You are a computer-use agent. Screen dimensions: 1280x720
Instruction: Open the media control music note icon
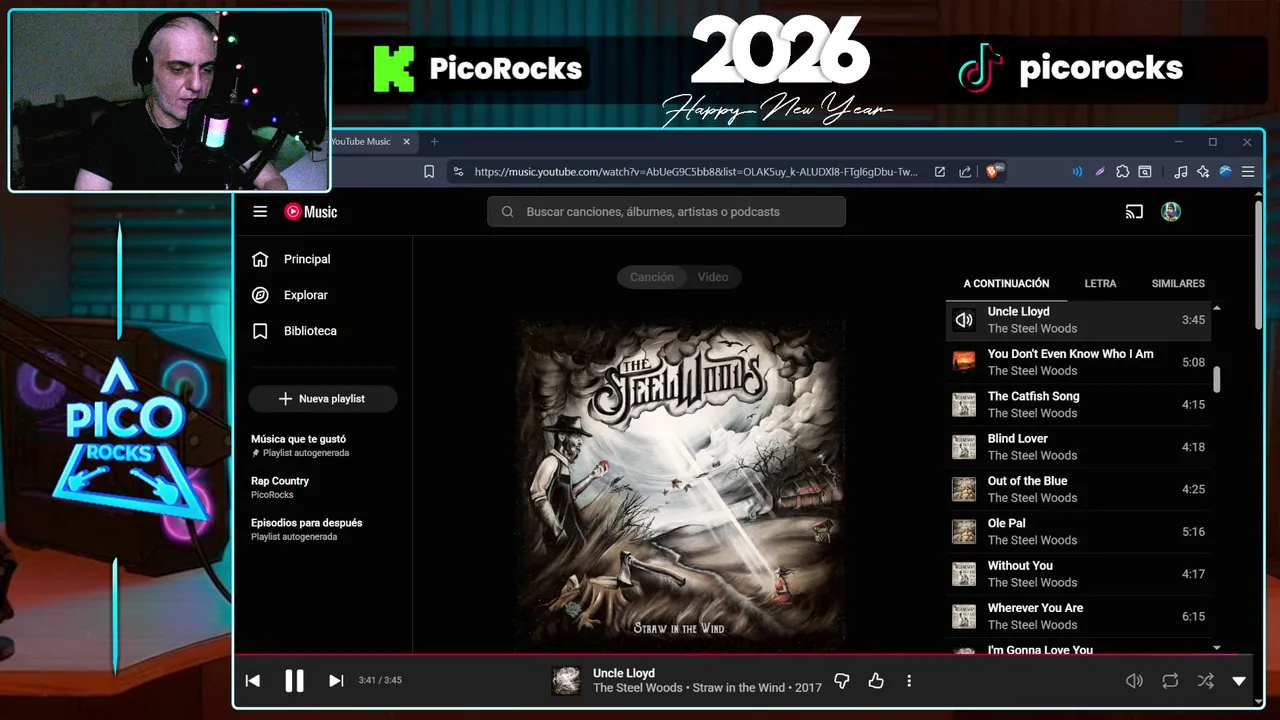tap(1181, 172)
